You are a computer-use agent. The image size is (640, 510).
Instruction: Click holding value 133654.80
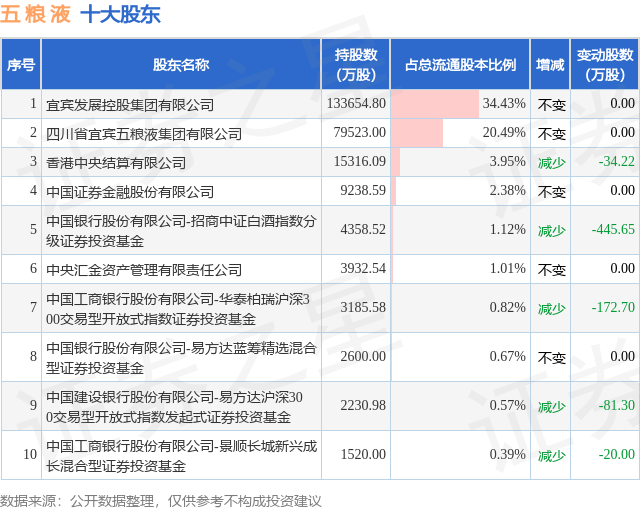[356, 103]
